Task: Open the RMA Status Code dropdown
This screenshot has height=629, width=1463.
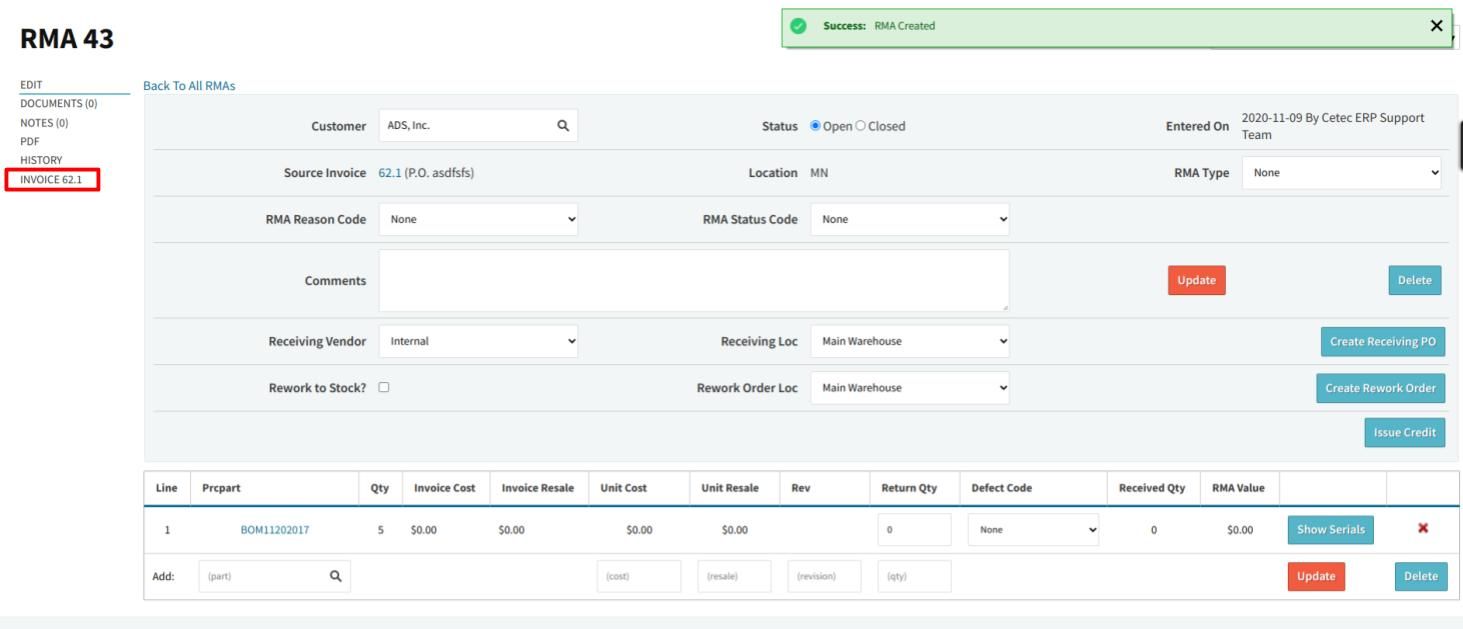Action: (x=909, y=220)
